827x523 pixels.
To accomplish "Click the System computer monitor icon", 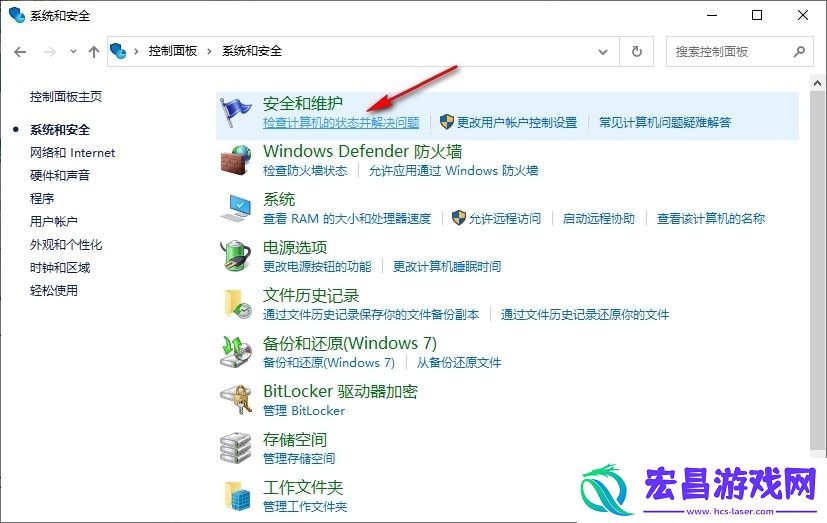I will [x=235, y=208].
